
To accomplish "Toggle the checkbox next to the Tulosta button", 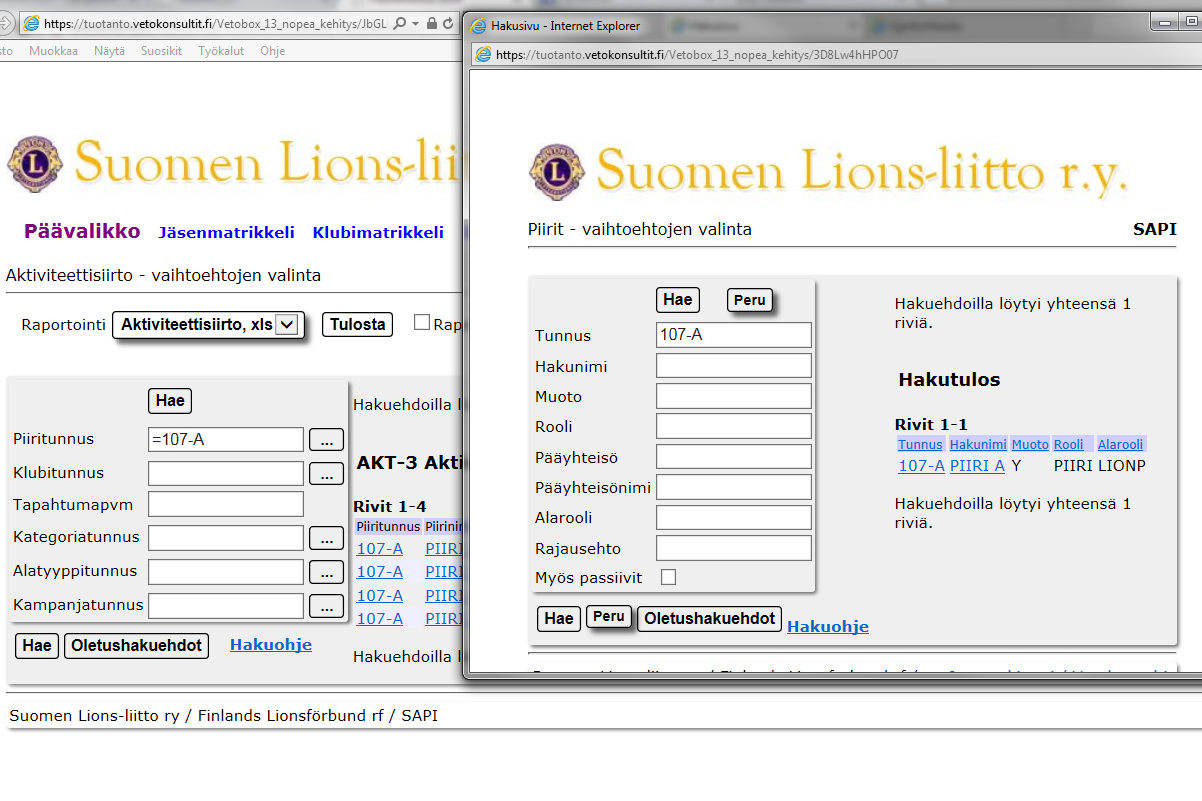I will click(x=422, y=322).
